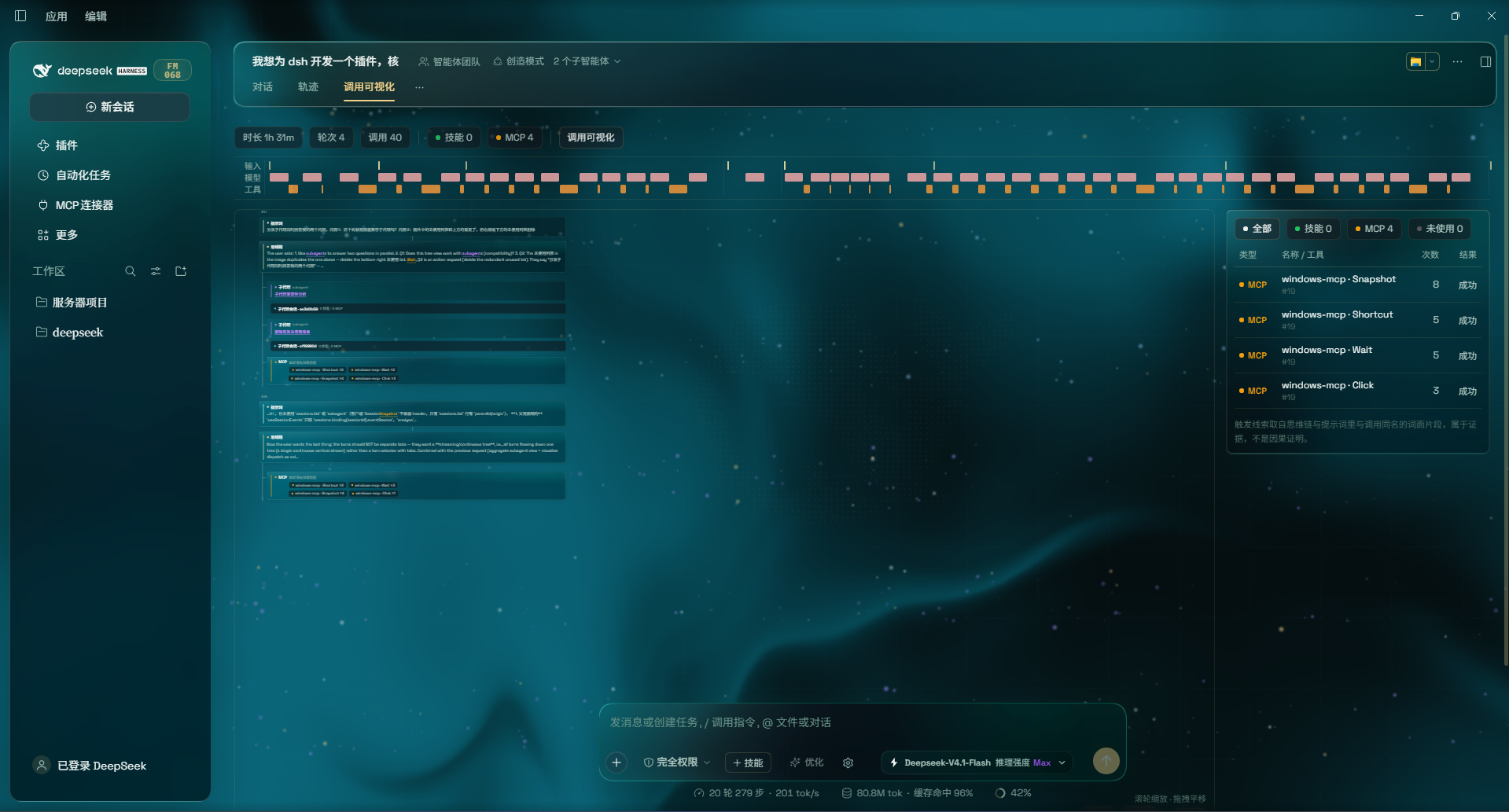The height and width of the screenshot is (812, 1509).
Task: Switch to the 轨迹 tab
Action: point(308,87)
